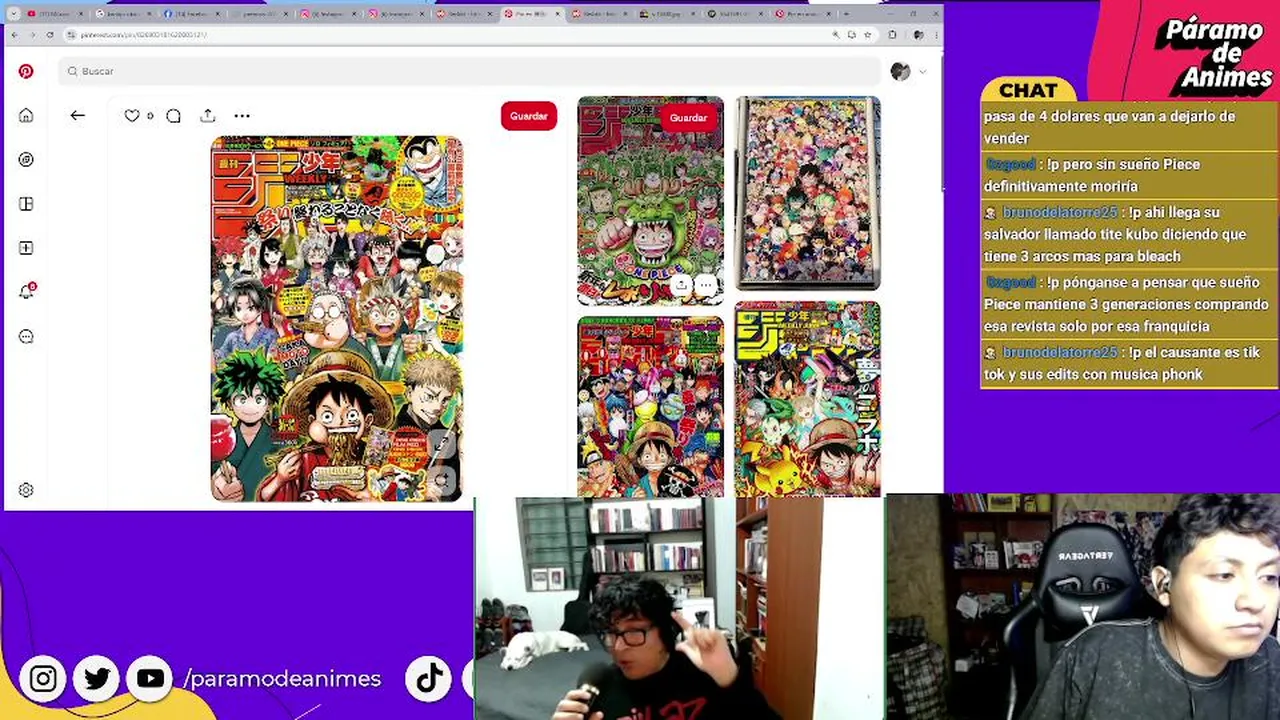The width and height of the screenshot is (1280, 720).
Task: Click chat message mentioning tite kubo
Action: (x=1128, y=234)
